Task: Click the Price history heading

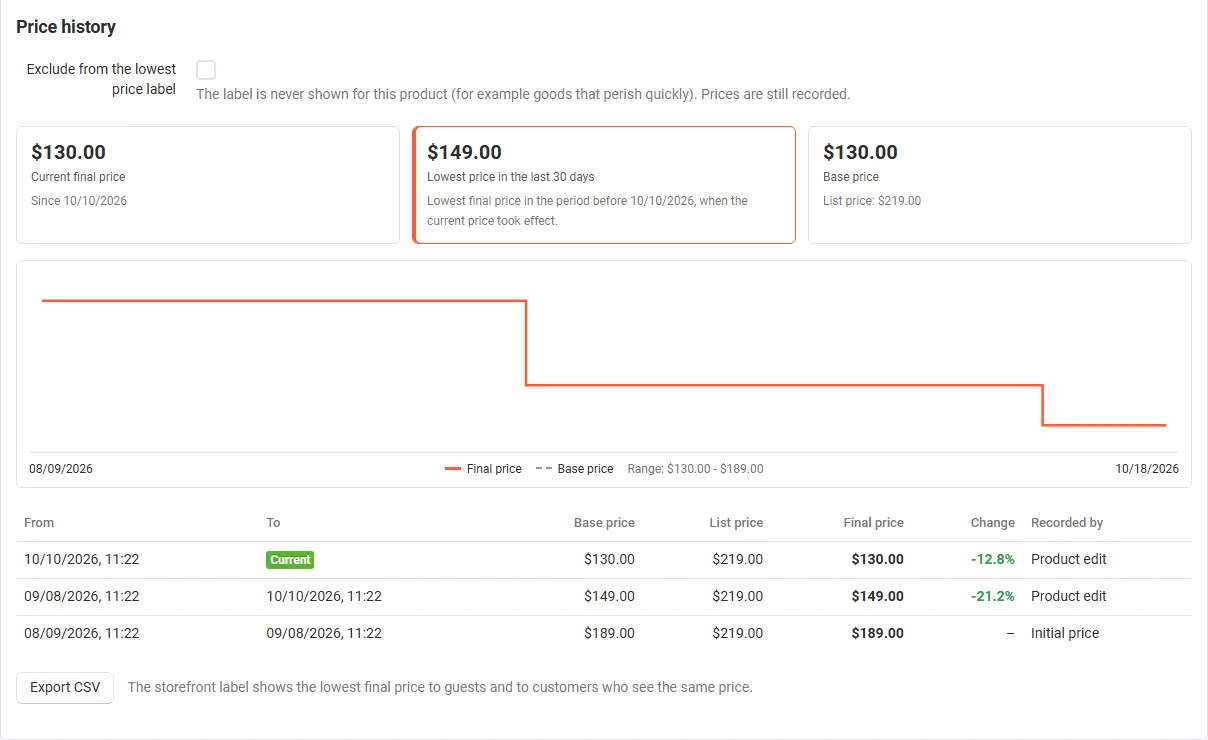Action: pos(66,27)
